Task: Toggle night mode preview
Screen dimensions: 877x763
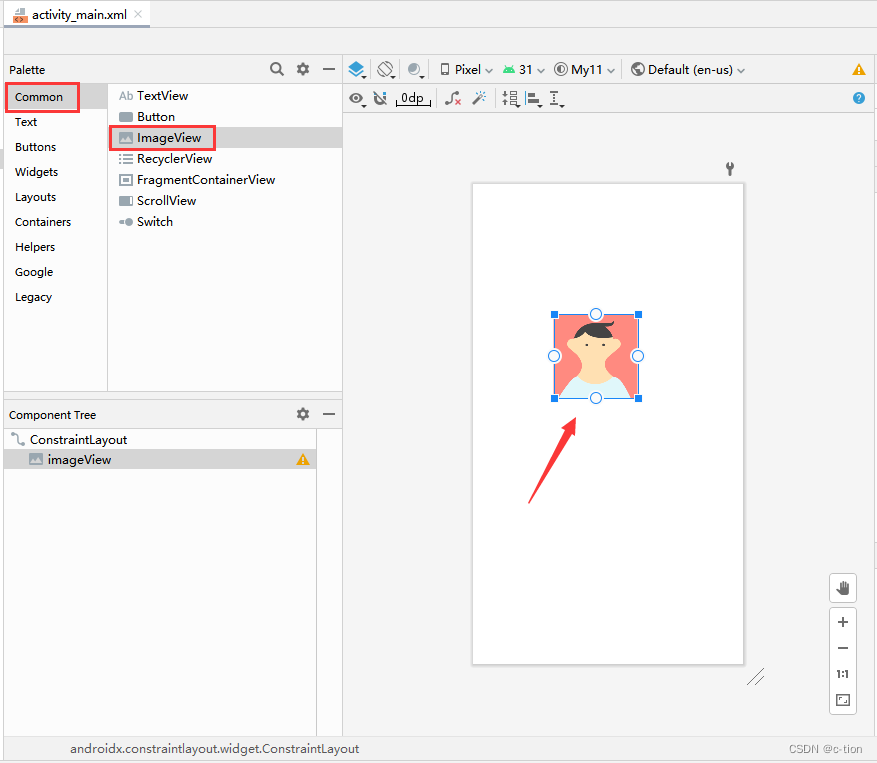Action: tap(416, 69)
